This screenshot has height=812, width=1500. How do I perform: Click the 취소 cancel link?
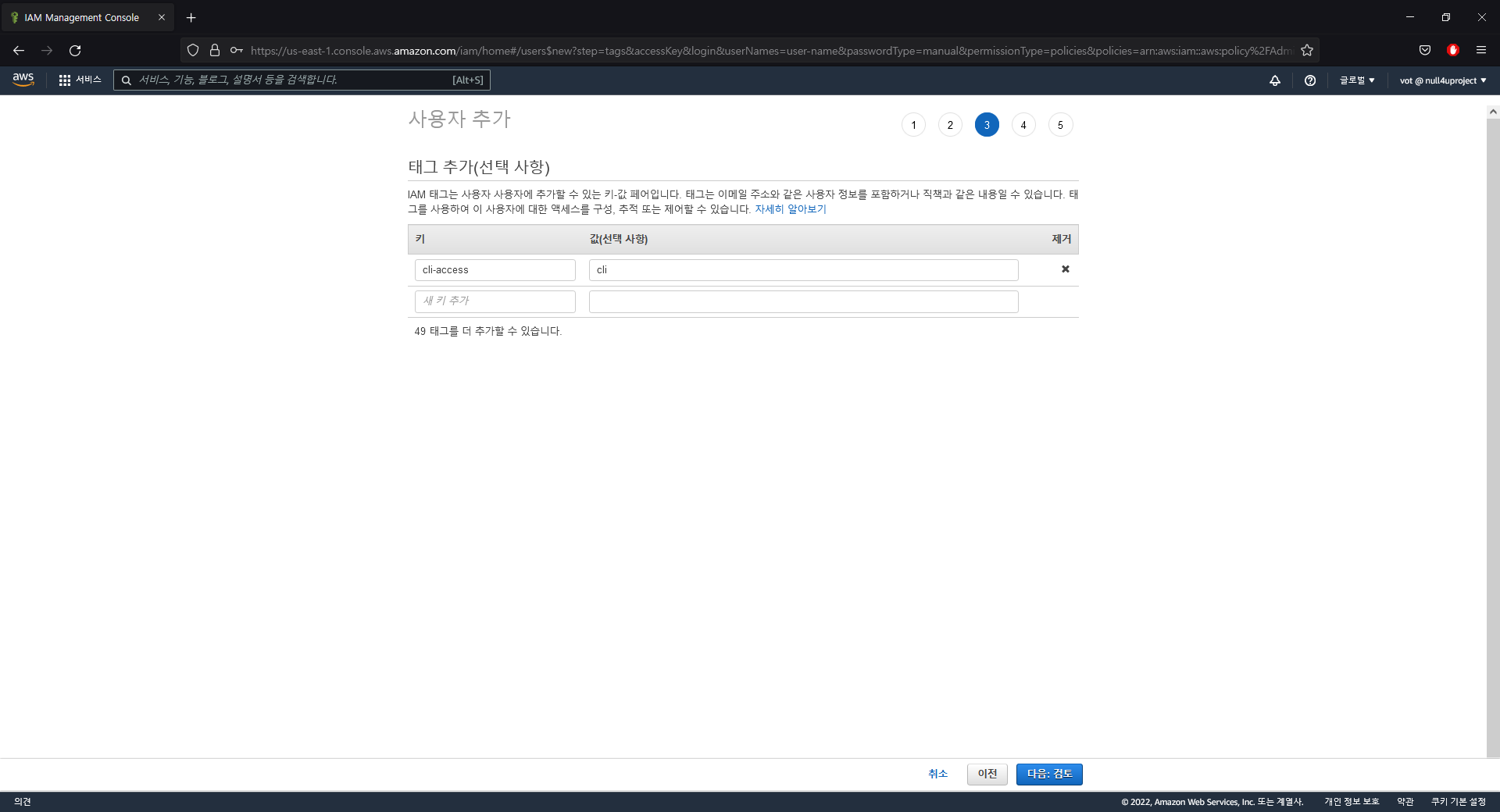point(937,774)
